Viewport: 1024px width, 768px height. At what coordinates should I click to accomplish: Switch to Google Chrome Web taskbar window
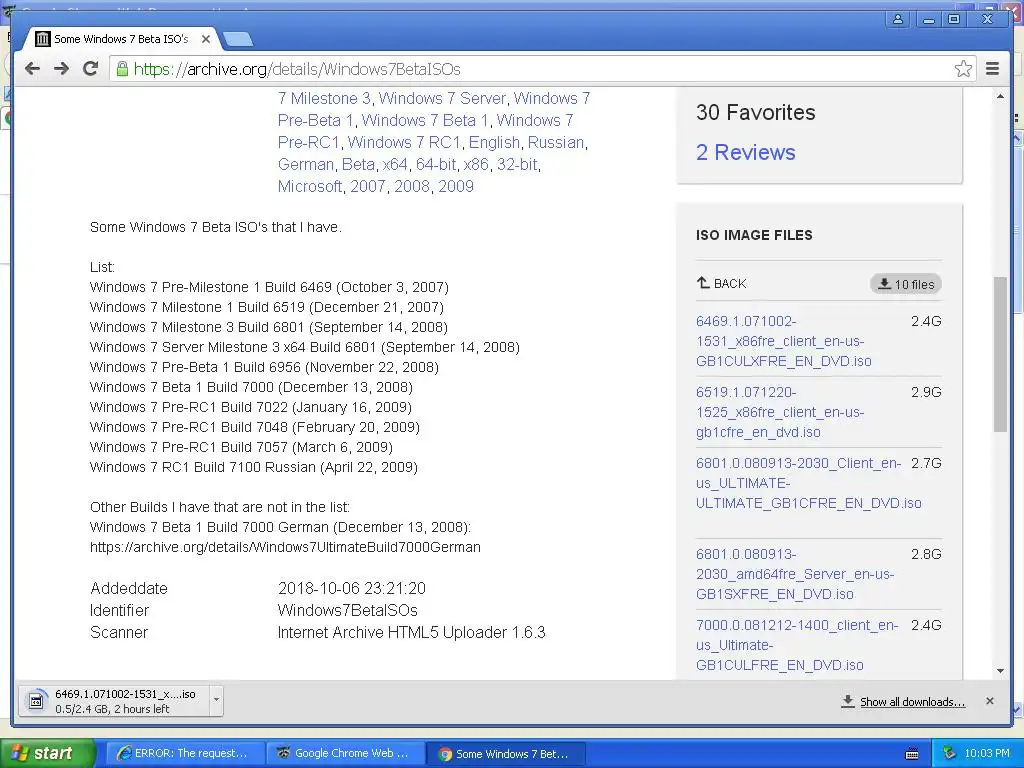tap(345, 754)
